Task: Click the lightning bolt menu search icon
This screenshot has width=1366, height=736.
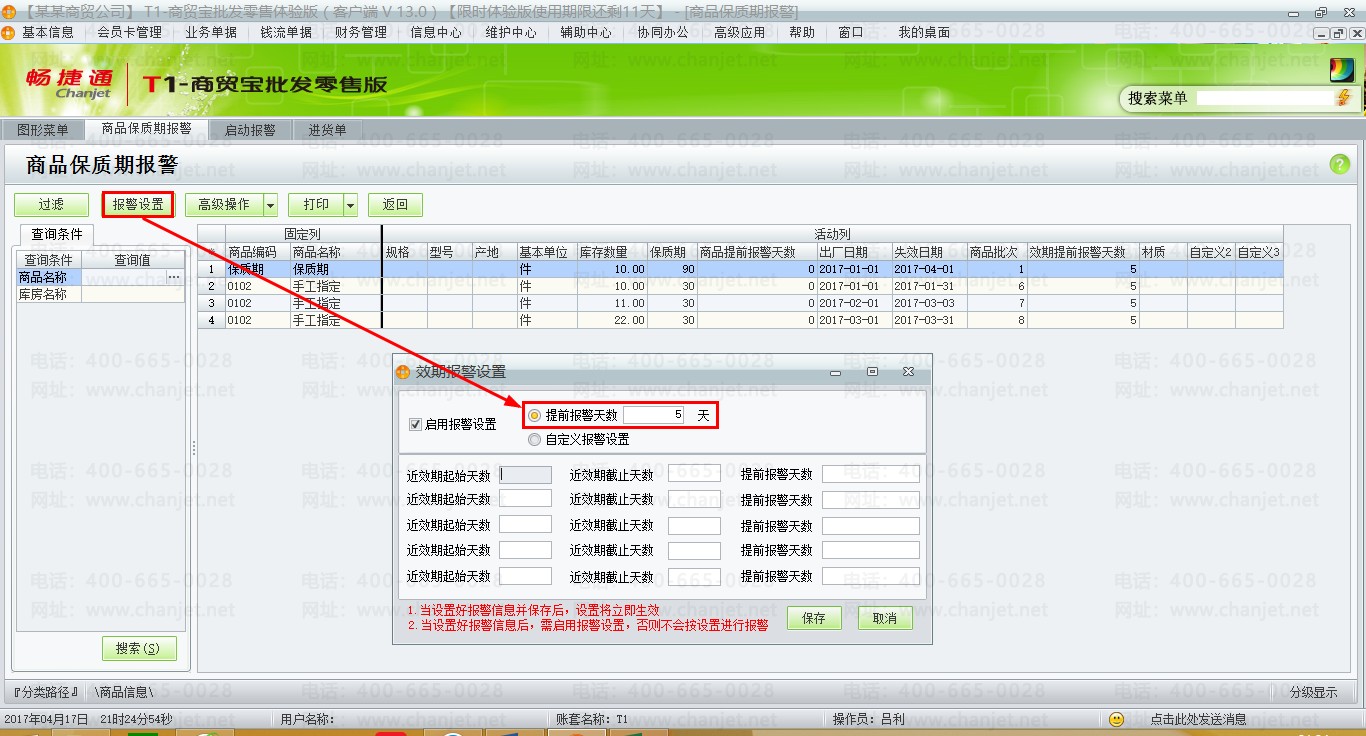Action: coord(1343,98)
